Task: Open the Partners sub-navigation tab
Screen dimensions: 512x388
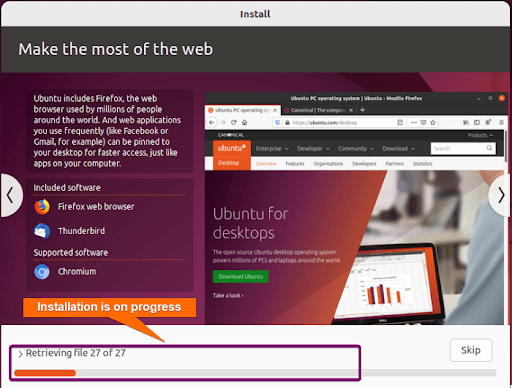Action: 394,164
